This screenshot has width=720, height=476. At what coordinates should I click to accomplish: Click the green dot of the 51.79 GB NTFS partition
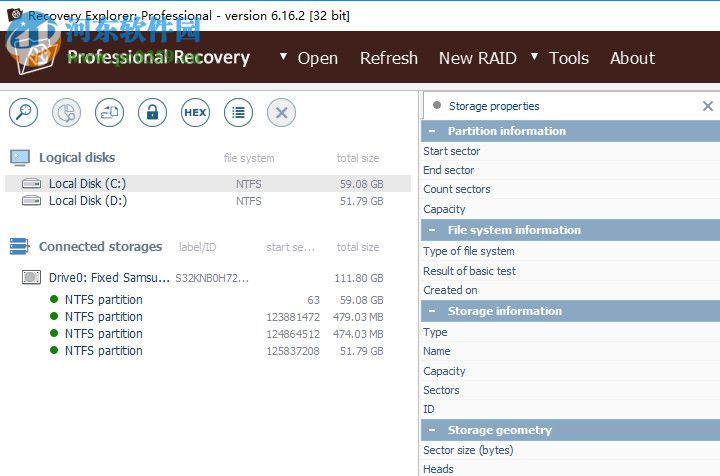[54, 350]
